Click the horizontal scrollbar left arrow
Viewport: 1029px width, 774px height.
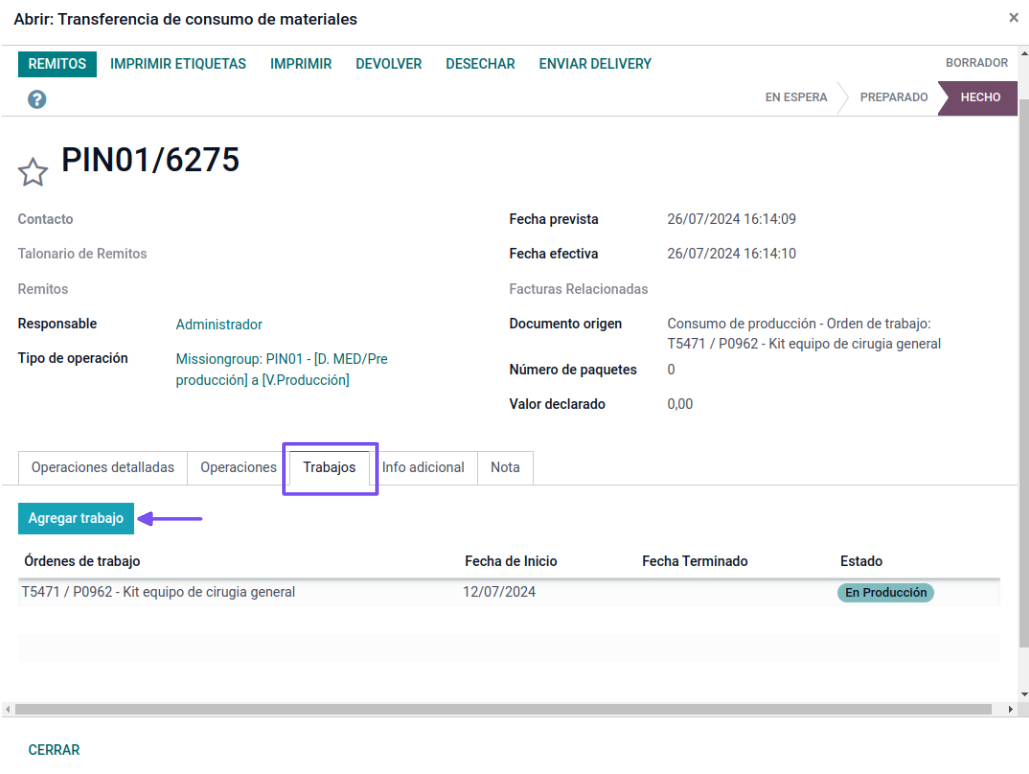[8, 709]
